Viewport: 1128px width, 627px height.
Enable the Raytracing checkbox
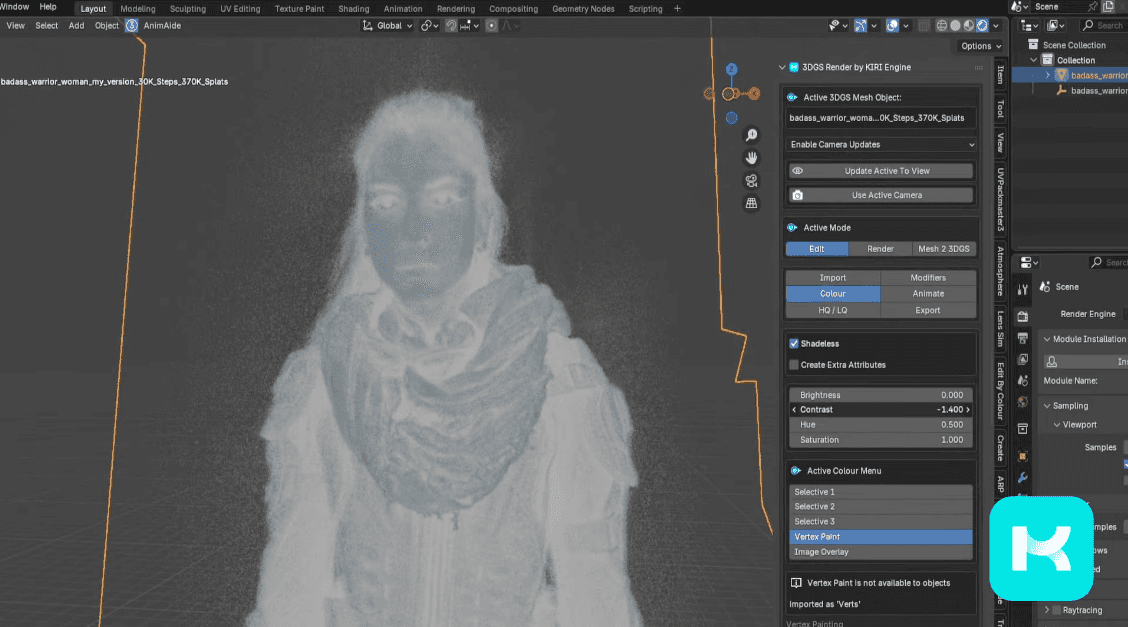coord(1058,609)
